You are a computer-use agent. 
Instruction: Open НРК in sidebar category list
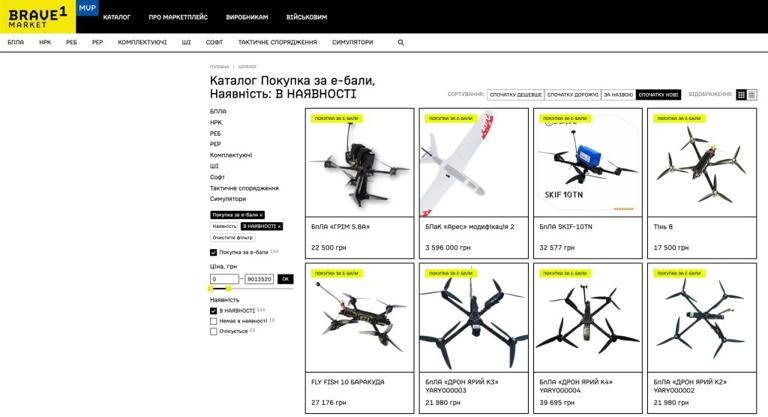click(216, 123)
